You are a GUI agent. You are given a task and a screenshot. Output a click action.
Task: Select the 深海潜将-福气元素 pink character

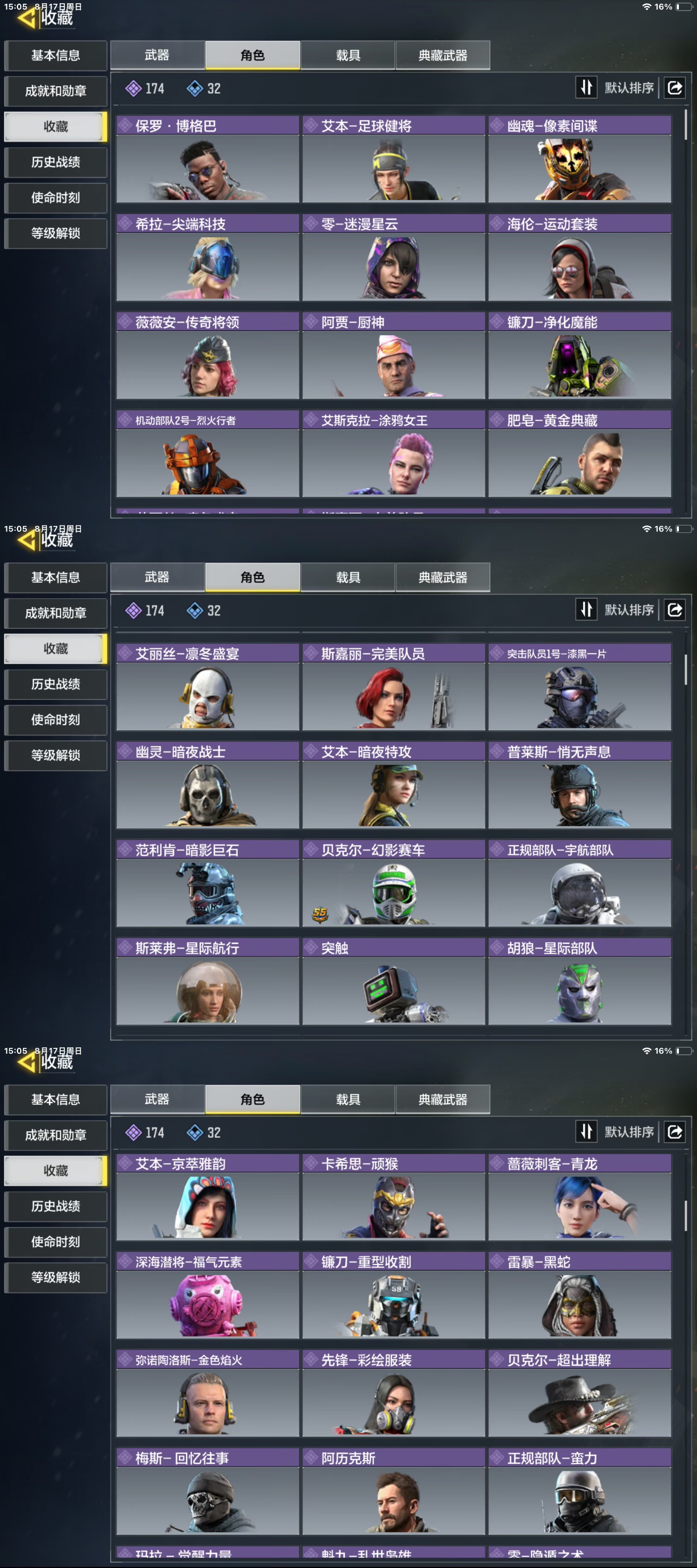pyautogui.click(x=208, y=1304)
